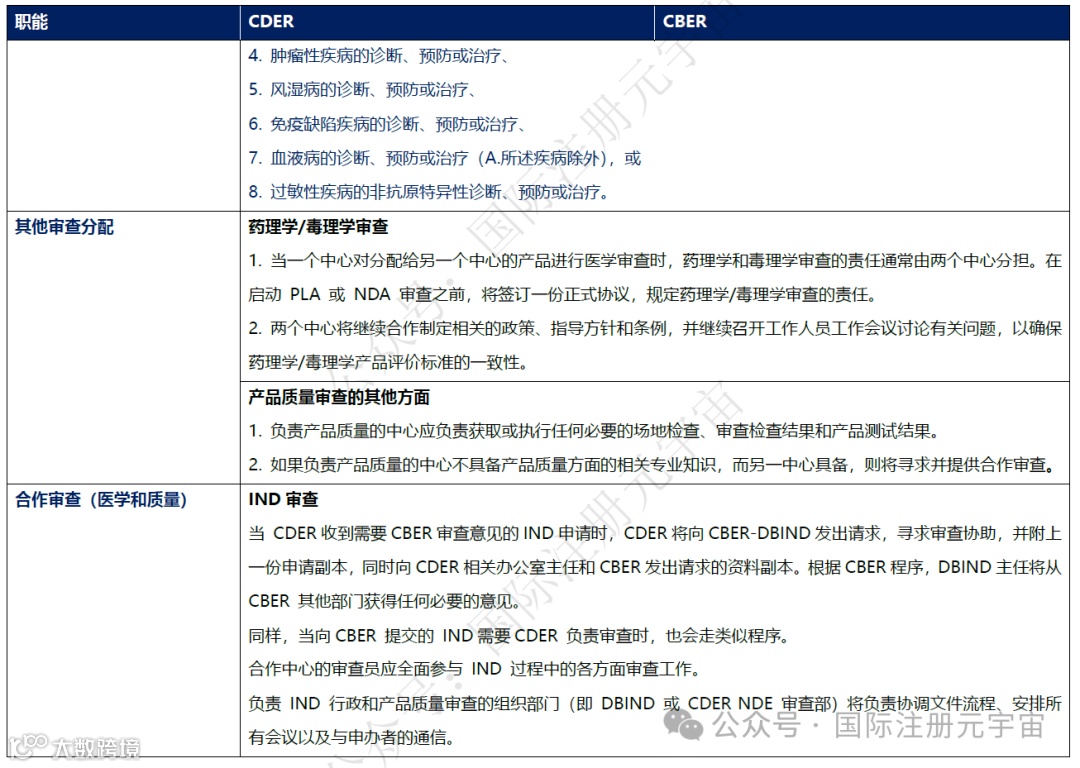The height and width of the screenshot is (768, 1080).
Task: Click the IND 审查 heading
Action: tap(283, 499)
